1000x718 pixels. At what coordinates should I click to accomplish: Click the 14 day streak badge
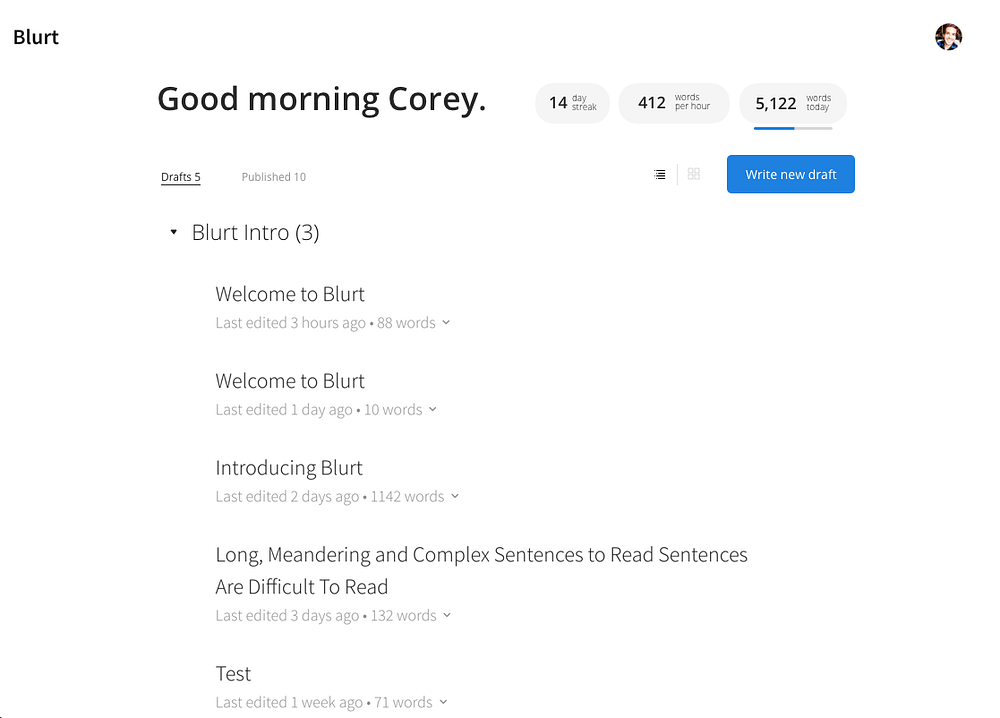coord(572,103)
